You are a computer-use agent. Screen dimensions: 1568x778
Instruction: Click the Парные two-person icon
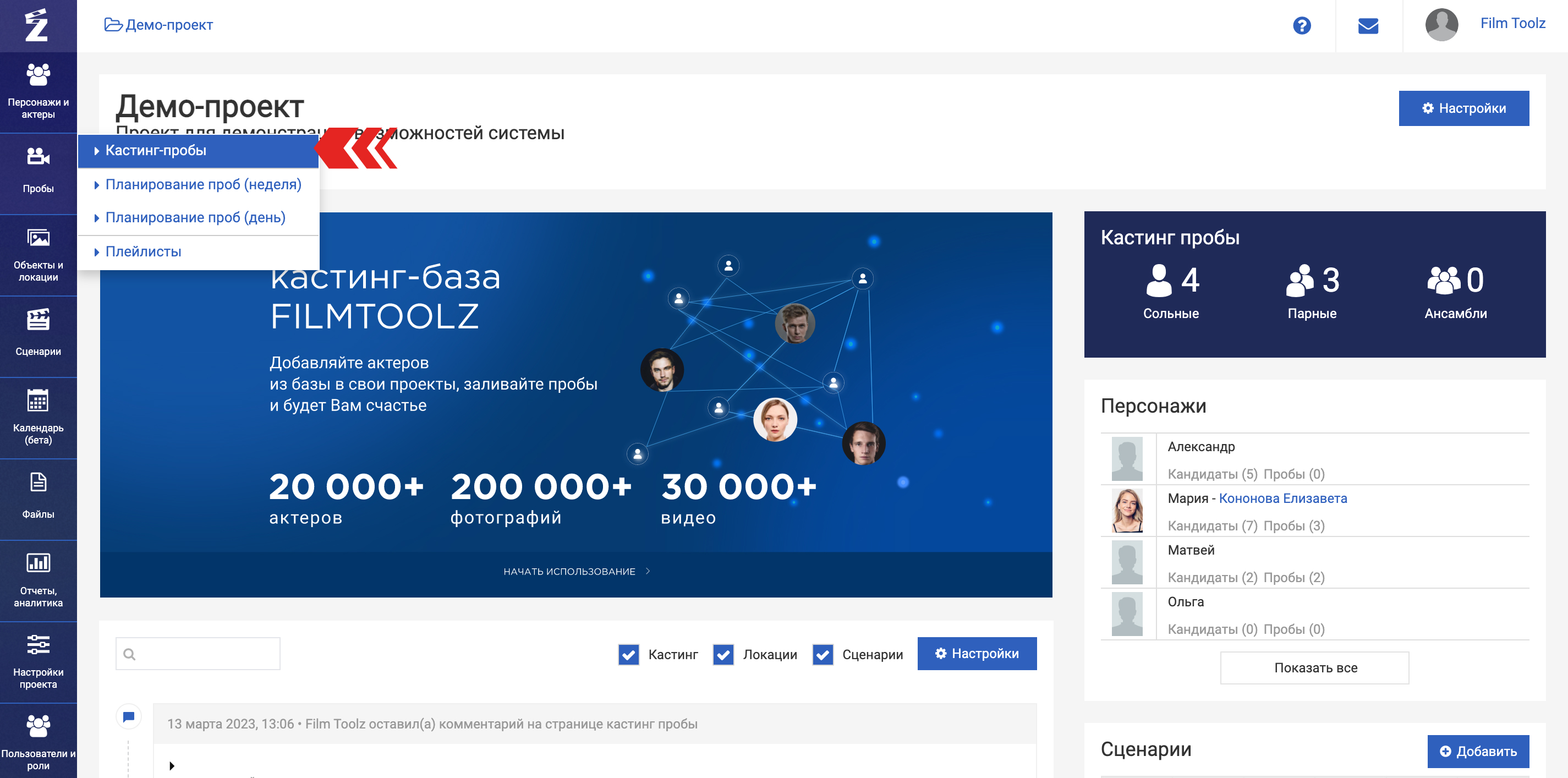(x=1300, y=280)
